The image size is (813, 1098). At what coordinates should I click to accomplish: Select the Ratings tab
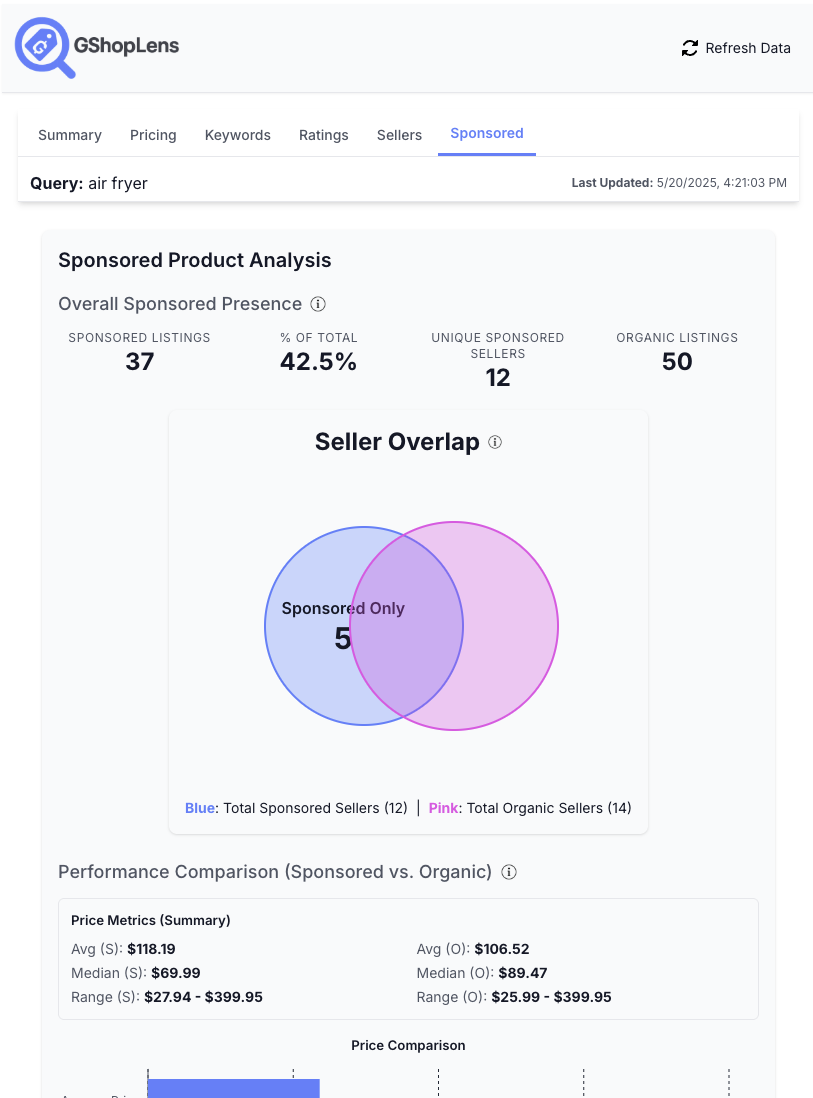click(x=324, y=135)
